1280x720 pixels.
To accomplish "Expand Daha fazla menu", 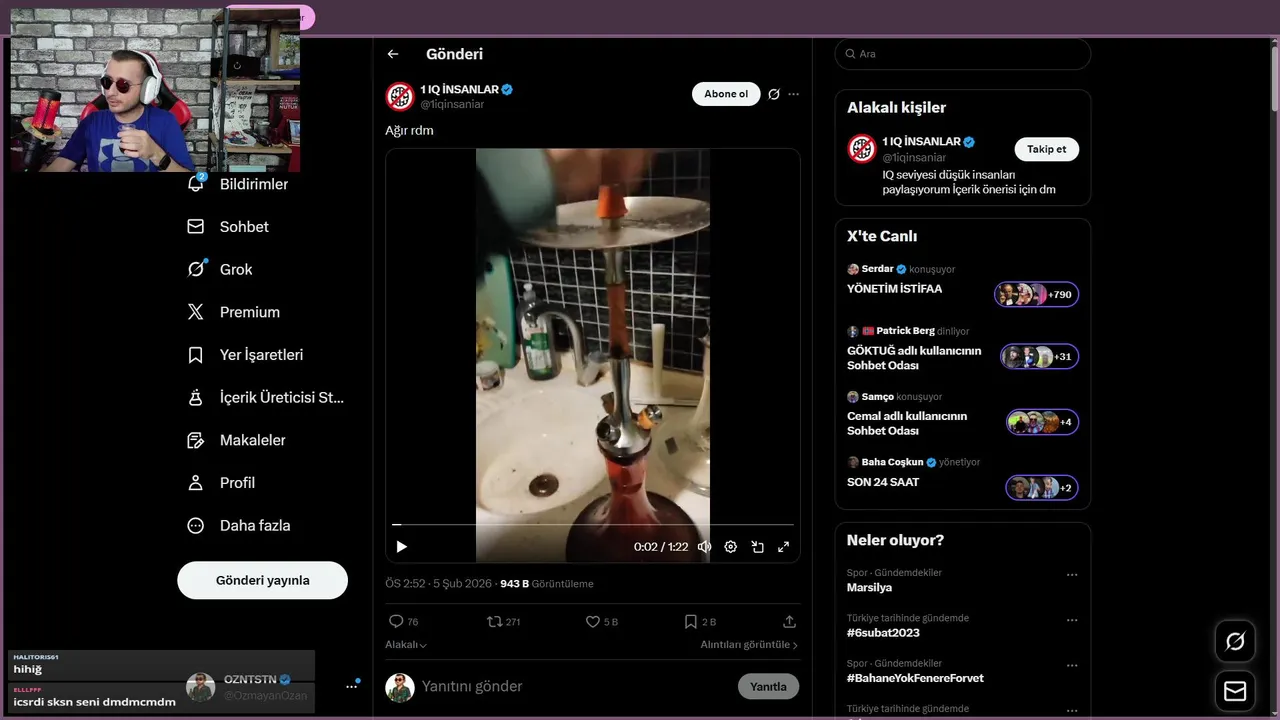I will click(x=239, y=525).
